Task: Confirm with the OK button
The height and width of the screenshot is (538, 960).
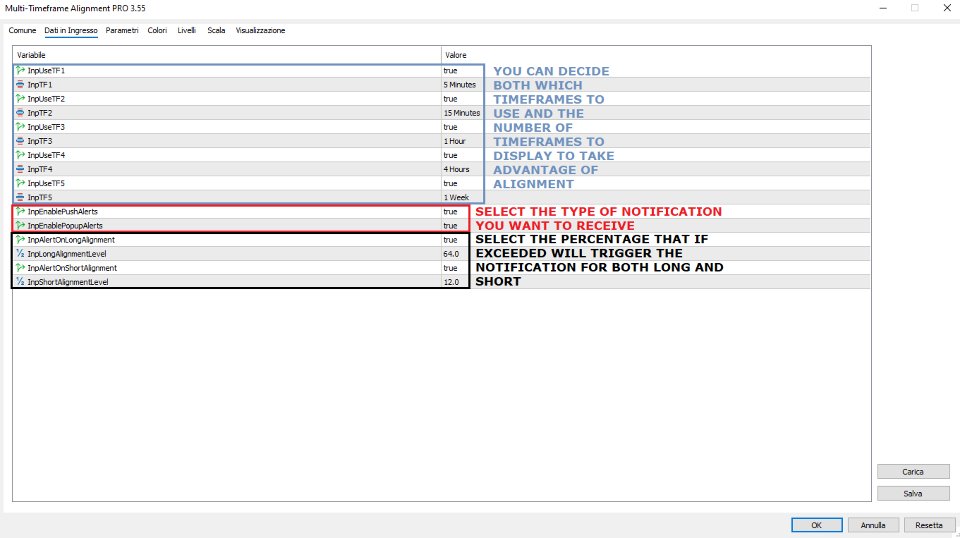Action: (x=817, y=525)
